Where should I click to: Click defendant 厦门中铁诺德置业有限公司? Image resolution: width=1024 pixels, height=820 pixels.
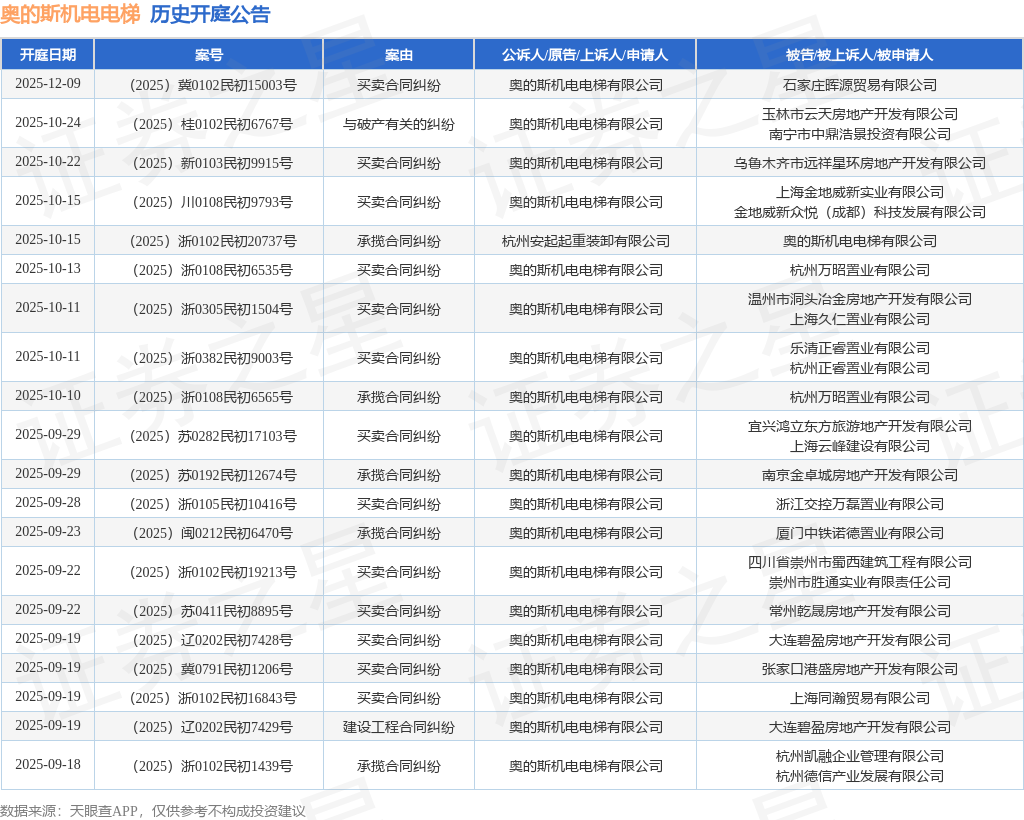[x=859, y=533]
